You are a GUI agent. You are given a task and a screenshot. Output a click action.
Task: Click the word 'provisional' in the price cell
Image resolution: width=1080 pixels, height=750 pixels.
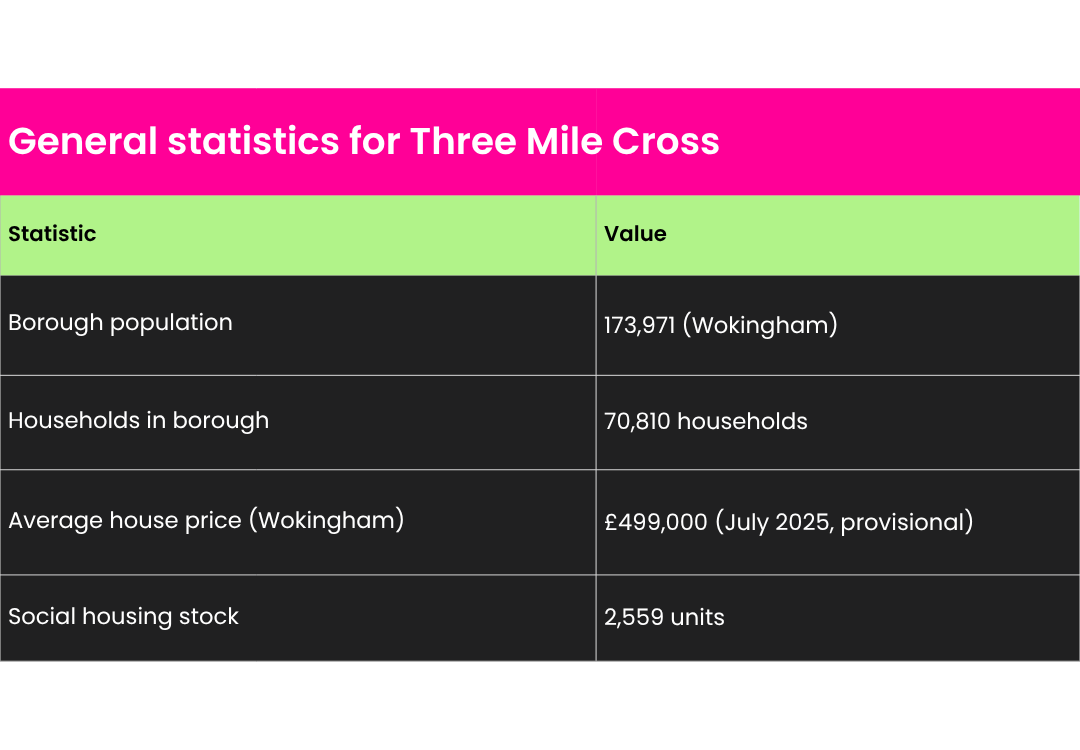902,522
